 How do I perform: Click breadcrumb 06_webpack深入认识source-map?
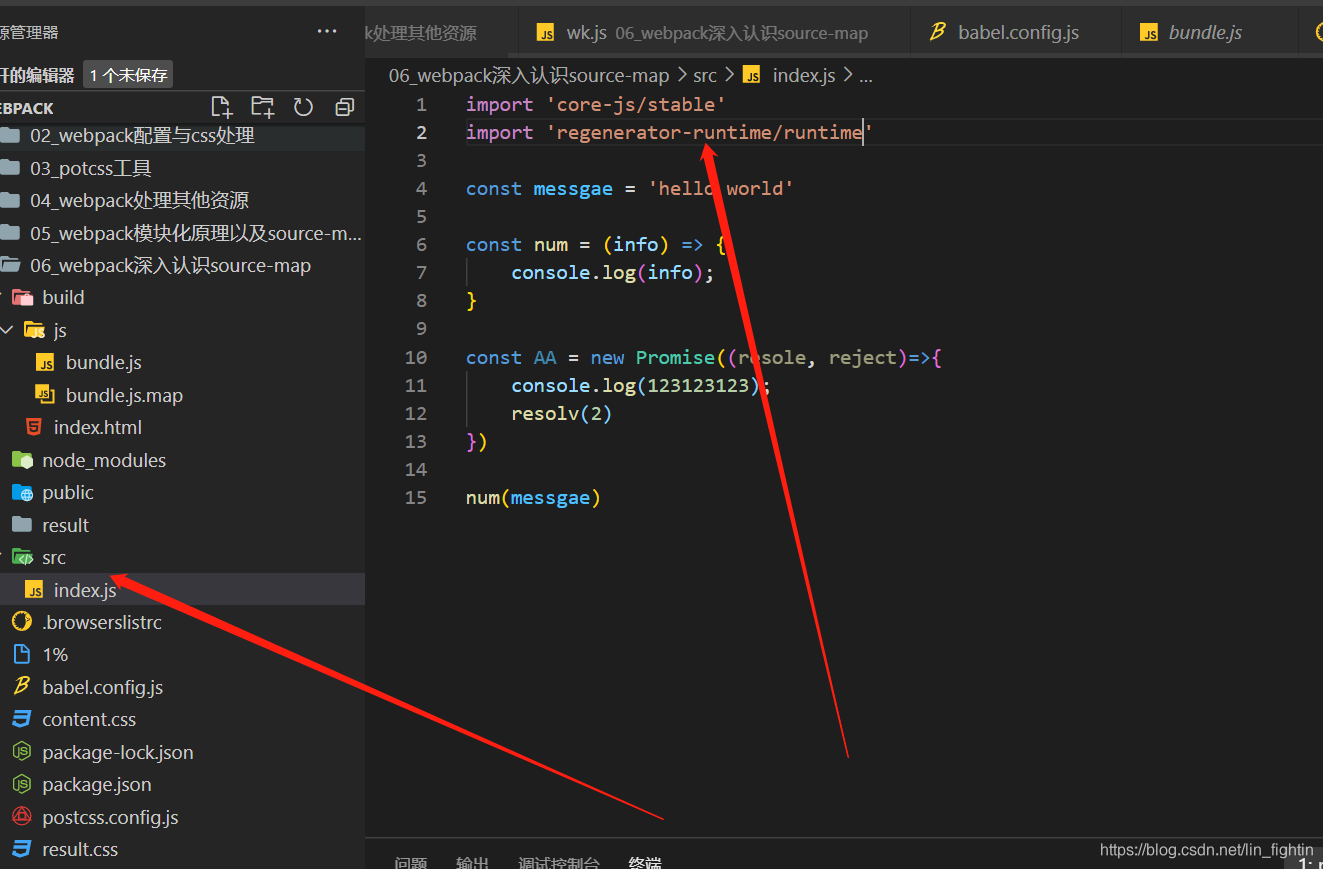pos(529,75)
